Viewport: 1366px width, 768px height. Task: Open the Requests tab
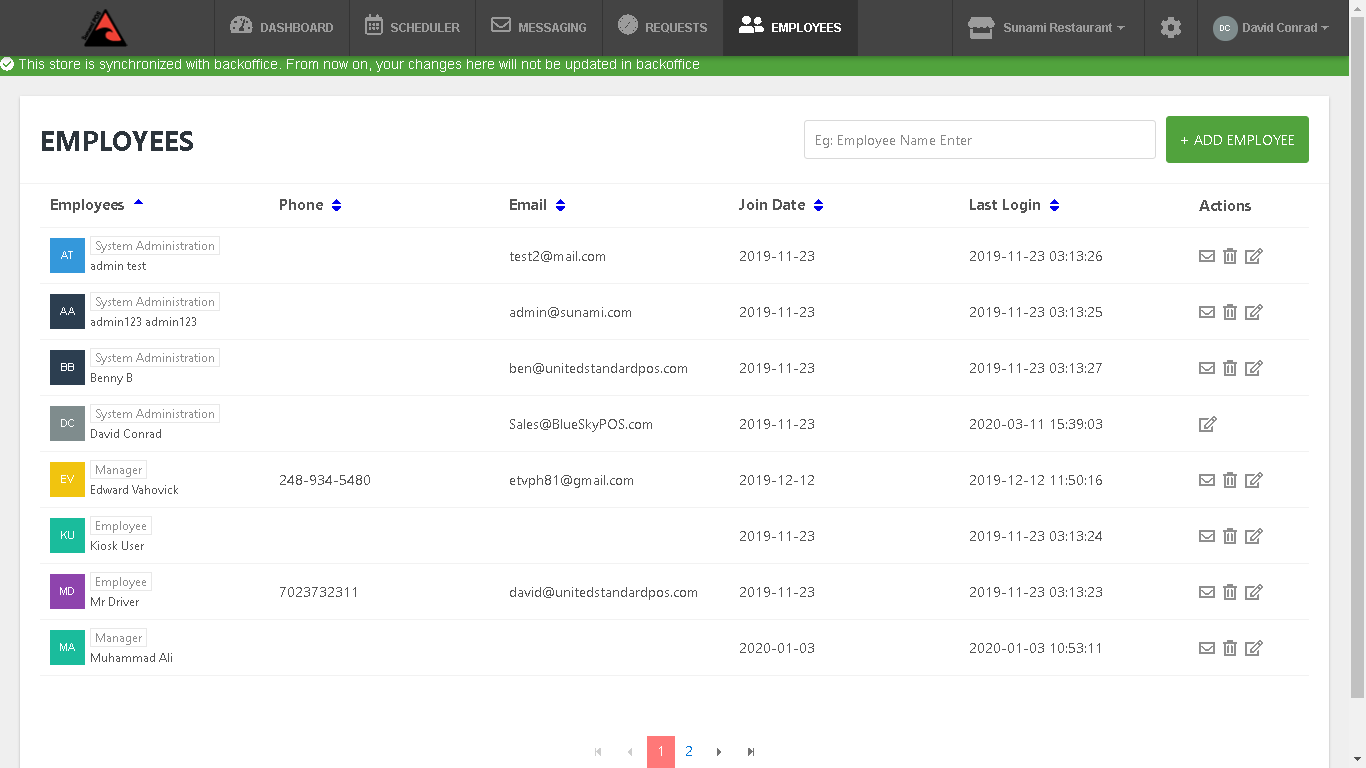(663, 28)
